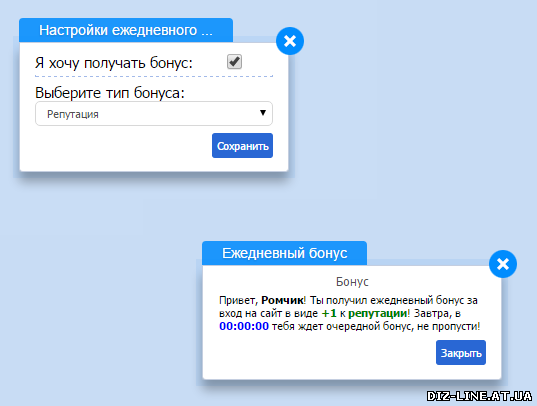Click the green word 'репутации'
The width and height of the screenshot is (537, 406).
click(x=377, y=313)
